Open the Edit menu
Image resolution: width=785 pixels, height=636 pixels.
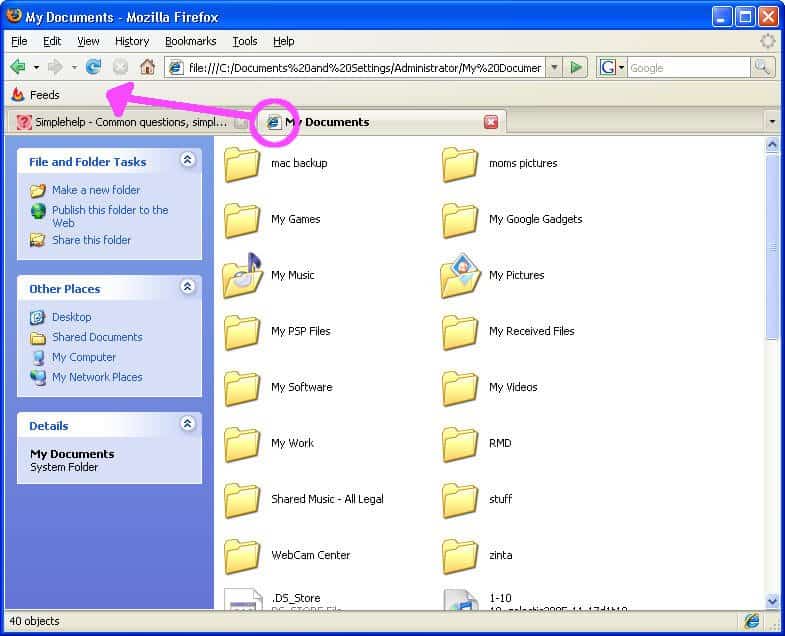(52, 41)
